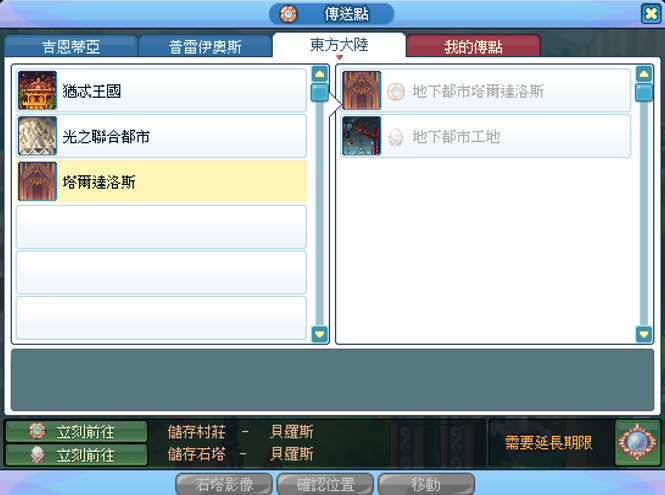Click the 塔爾達洛斯 town thumbnail icon
Viewport: 665px width, 495px height.
pos(37,181)
